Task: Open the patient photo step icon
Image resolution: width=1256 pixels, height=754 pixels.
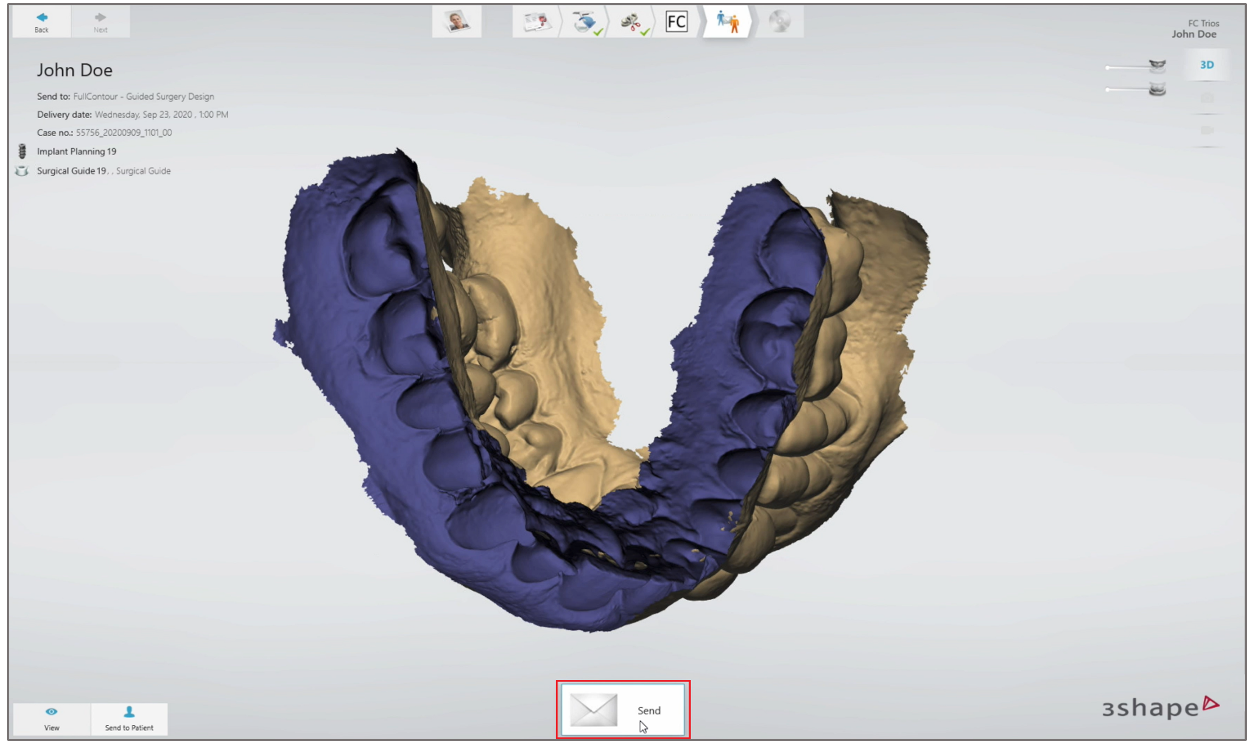Action: (457, 22)
